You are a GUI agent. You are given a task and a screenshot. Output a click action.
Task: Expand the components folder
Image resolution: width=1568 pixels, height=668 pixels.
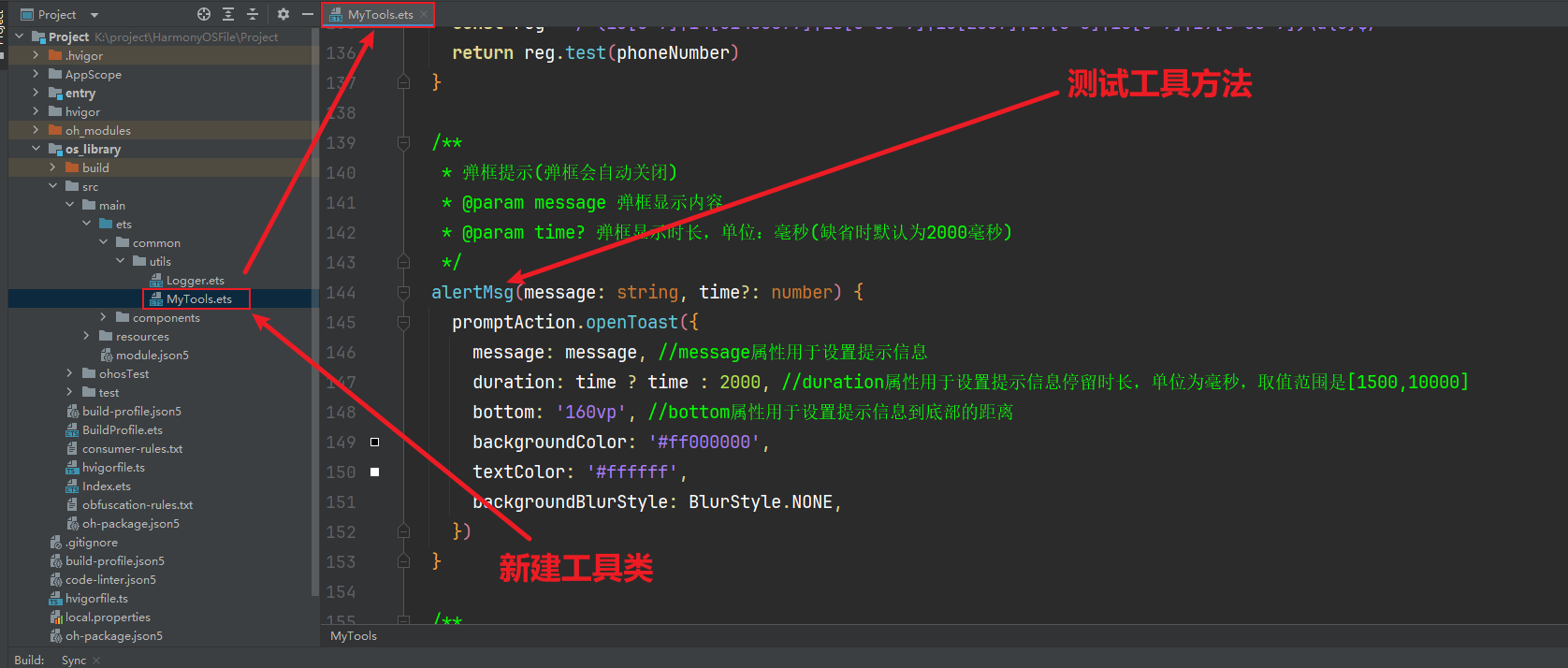104,317
